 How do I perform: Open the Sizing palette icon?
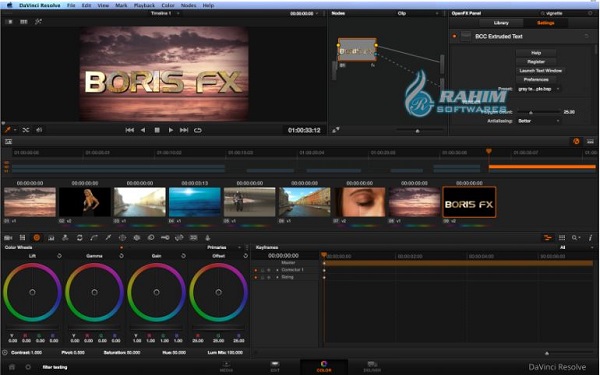pyautogui.click(x=179, y=238)
